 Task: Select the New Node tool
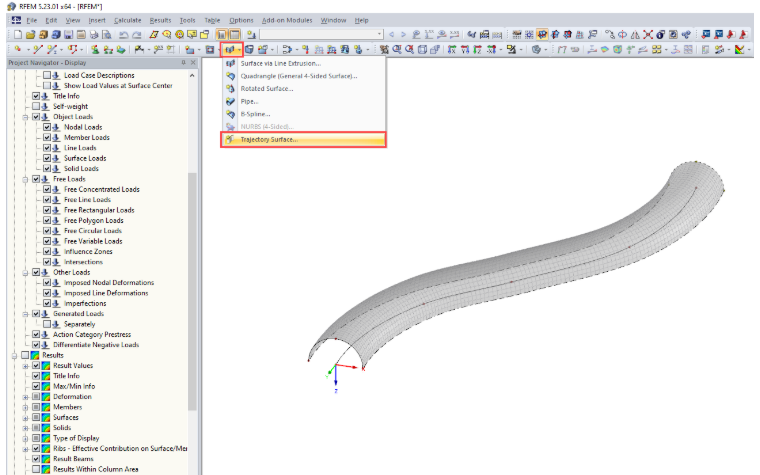click(18, 49)
